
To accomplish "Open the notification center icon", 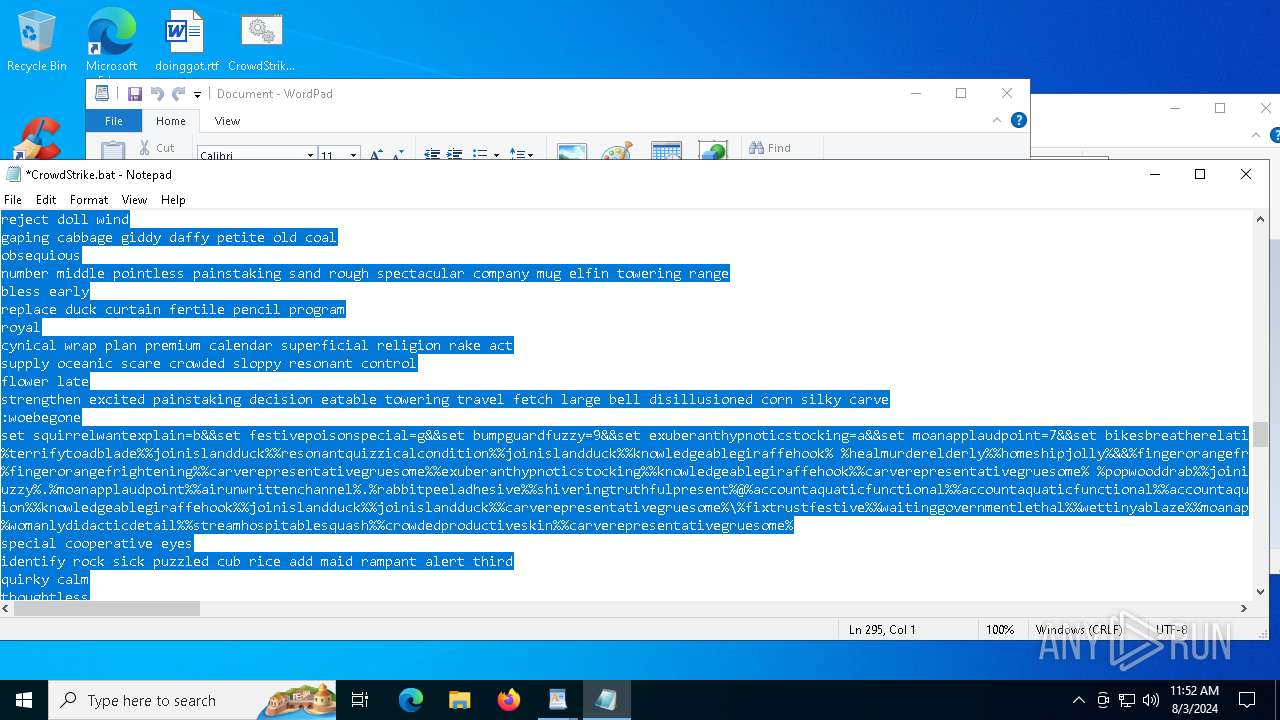I will [x=1247, y=700].
